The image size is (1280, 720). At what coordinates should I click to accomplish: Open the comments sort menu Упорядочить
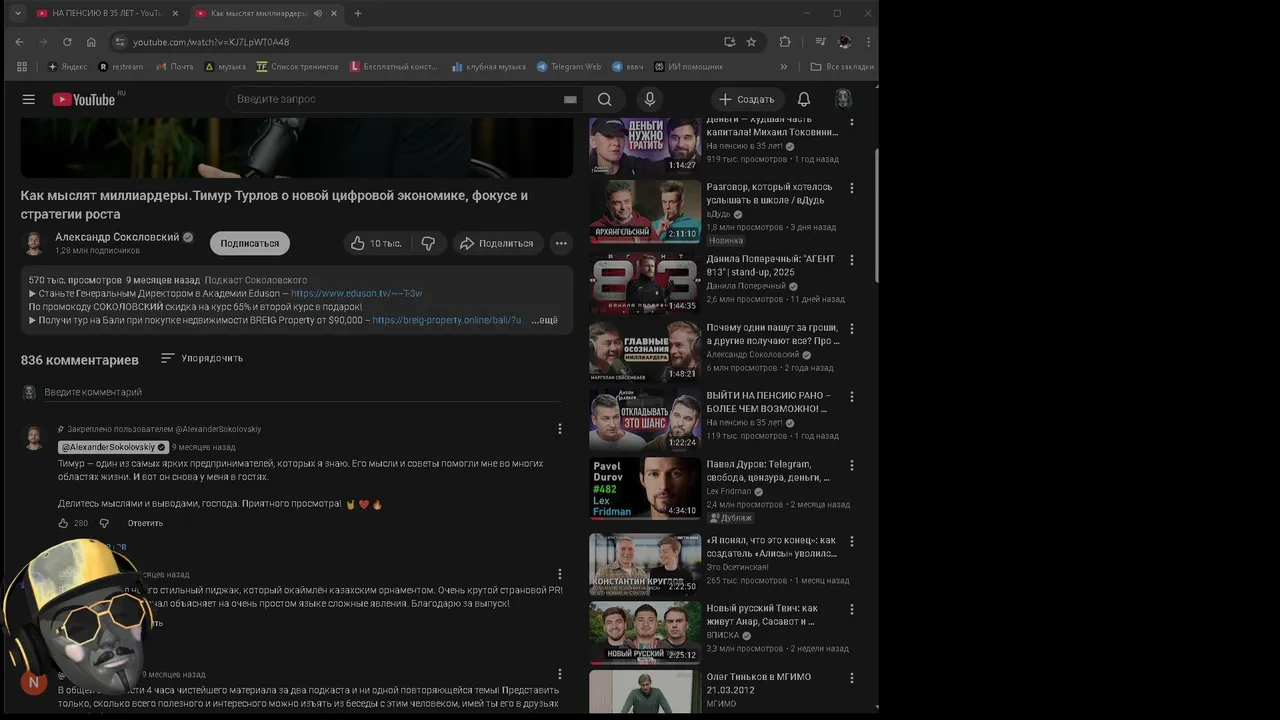pos(202,358)
